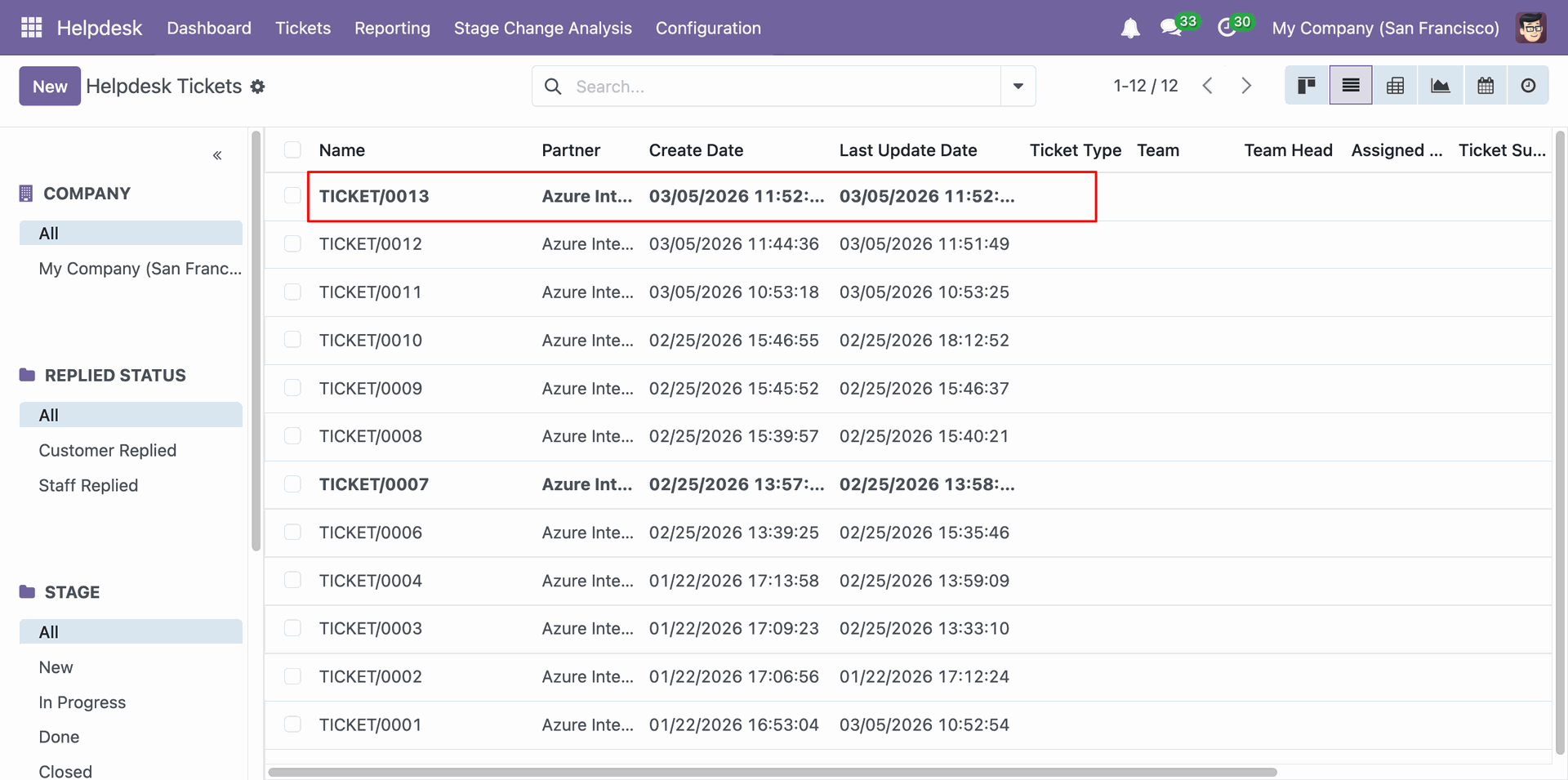Open the Reporting menu
1568x780 pixels.
(x=392, y=28)
